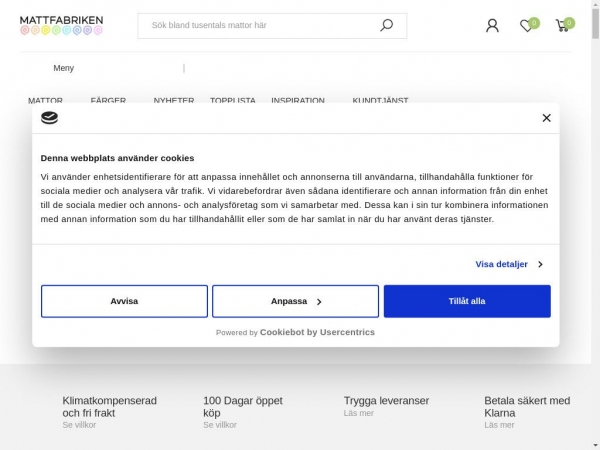The height and width of the screenshot is (450, 600).
Task: Accept cookies with Tillåt alla
Action: point(467,301)
